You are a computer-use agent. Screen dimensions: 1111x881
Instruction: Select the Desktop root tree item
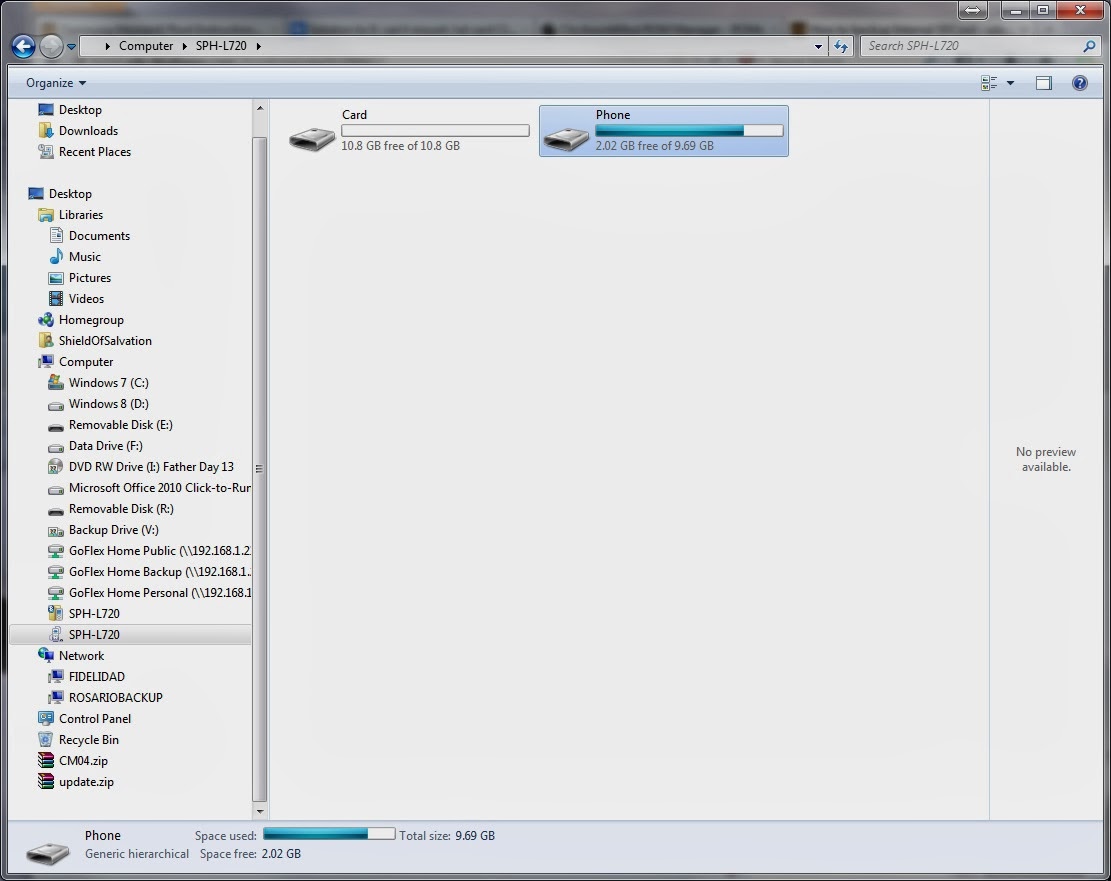pyautogui.click(x=60, y=193)
